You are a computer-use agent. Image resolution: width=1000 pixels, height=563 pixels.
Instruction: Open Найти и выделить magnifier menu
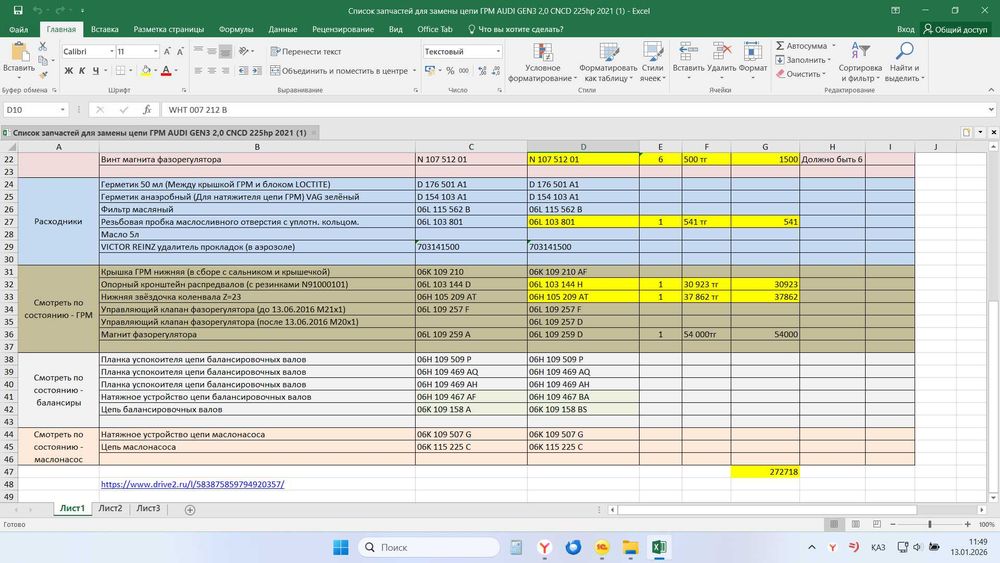coord(904,62)
